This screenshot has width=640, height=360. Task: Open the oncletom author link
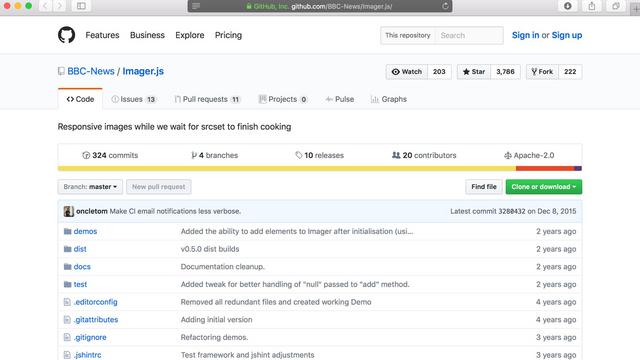pos(92,211)
